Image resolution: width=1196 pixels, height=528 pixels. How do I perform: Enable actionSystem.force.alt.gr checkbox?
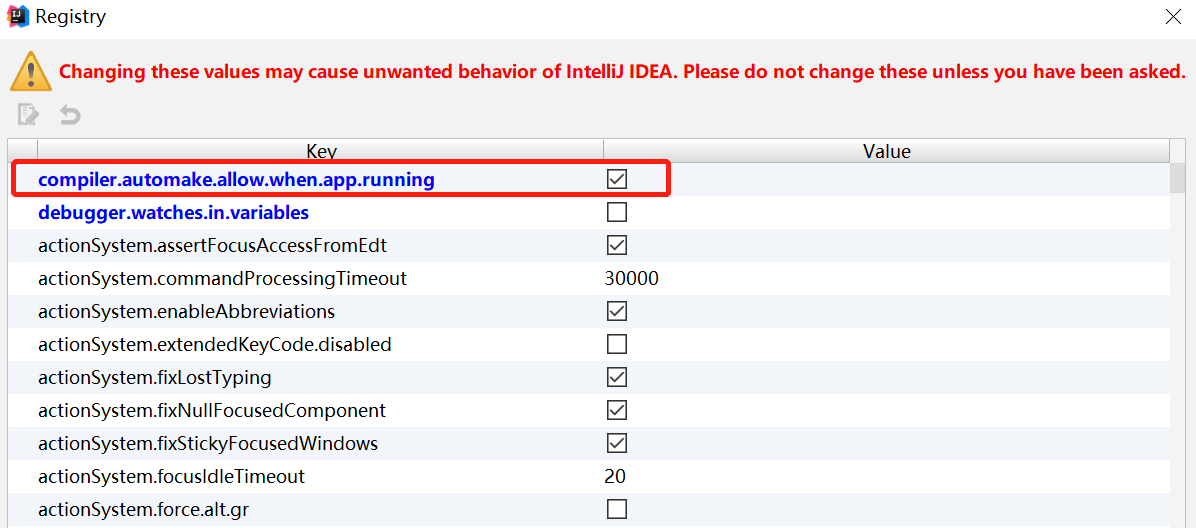point(617,509)
